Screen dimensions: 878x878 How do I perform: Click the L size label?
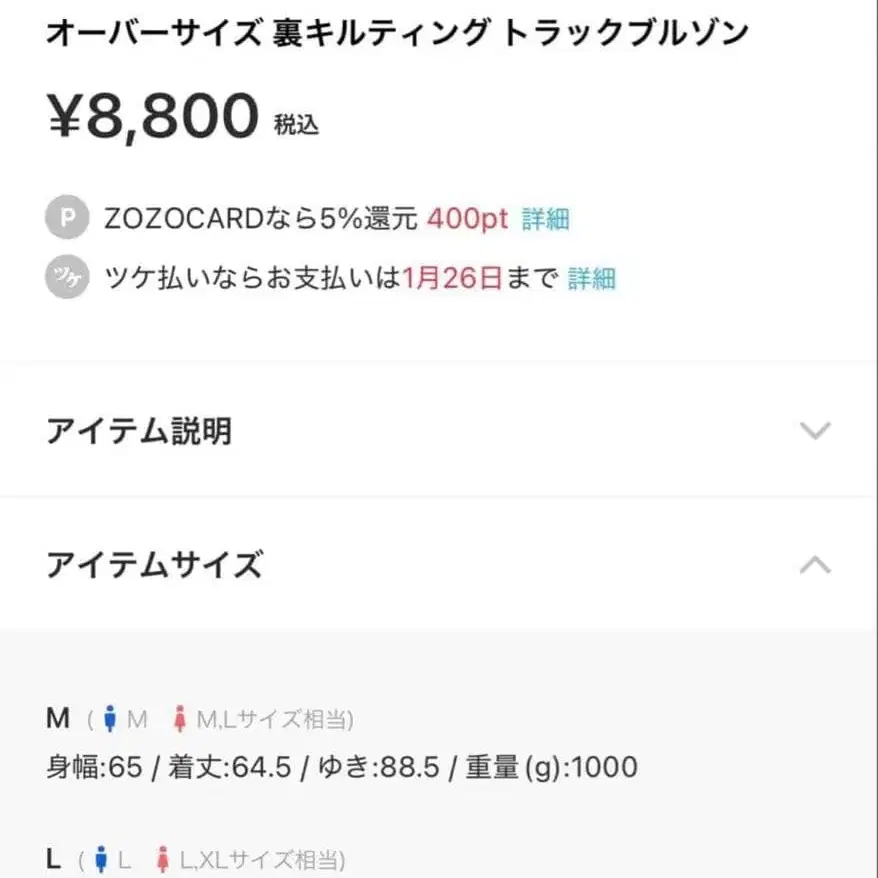point(52,858)
